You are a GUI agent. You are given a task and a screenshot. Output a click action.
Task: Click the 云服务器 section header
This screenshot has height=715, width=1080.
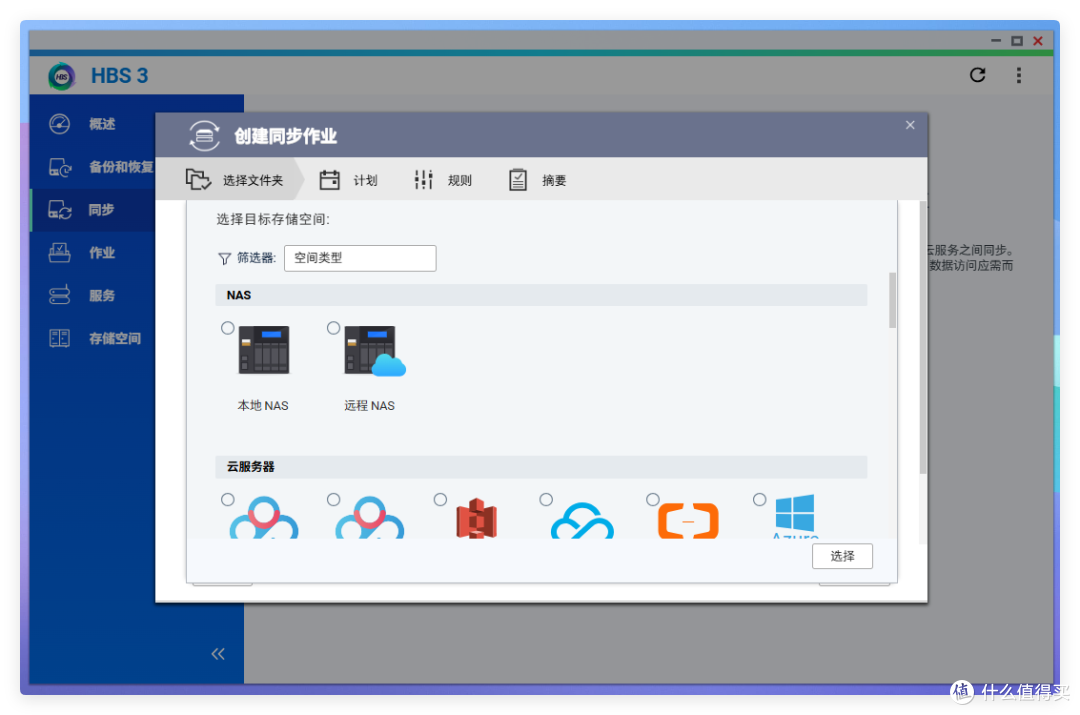click(541, 467)
